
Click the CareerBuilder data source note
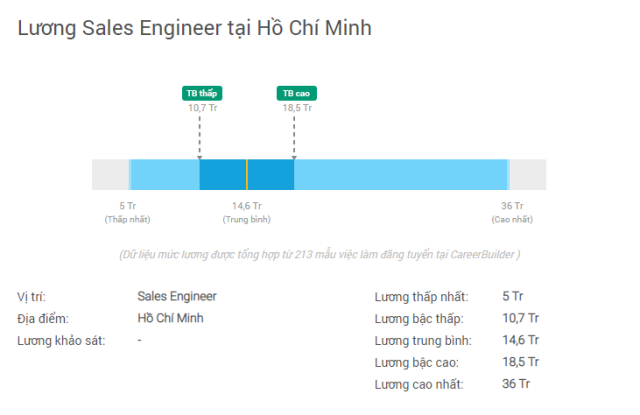(x=320, y=255)
